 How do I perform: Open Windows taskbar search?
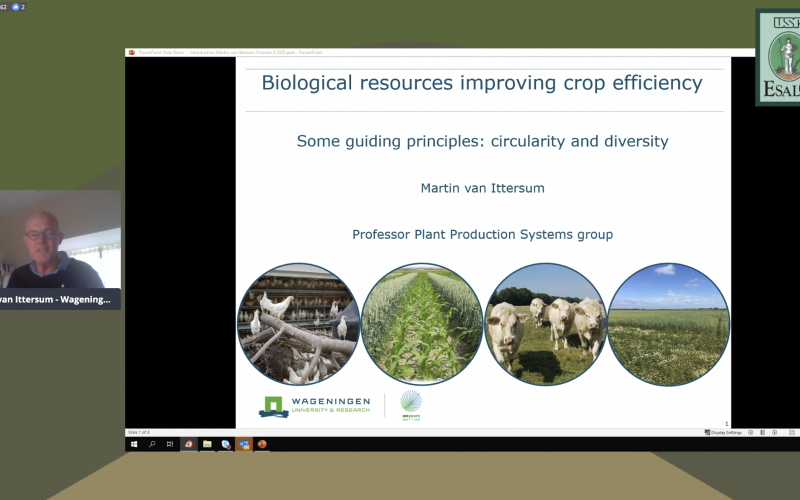(x=152, y=444)
